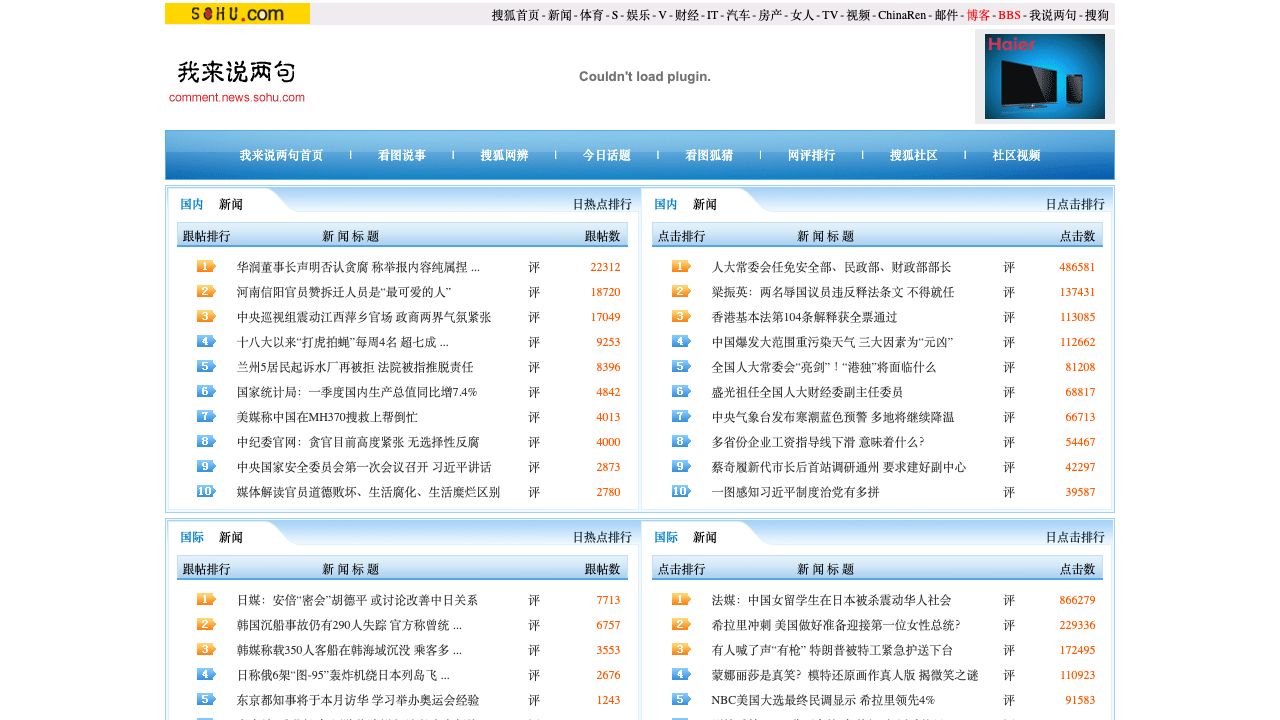Click 评 beside 河南信阳官员 headline
Viewport: 1280px width, 720px height.
(x=534, y=292)
